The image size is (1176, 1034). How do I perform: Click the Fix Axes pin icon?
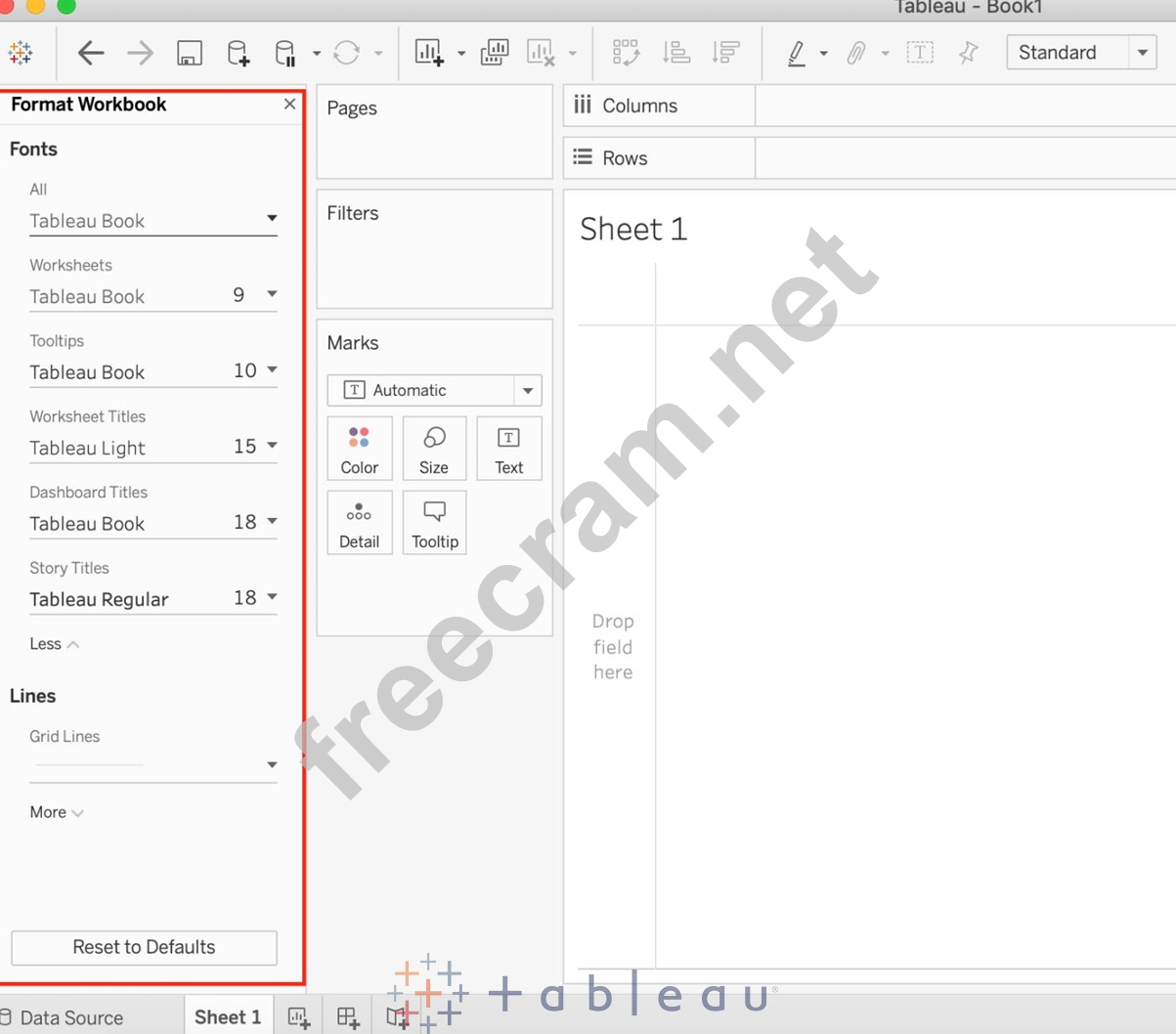(x=969, y=53)
